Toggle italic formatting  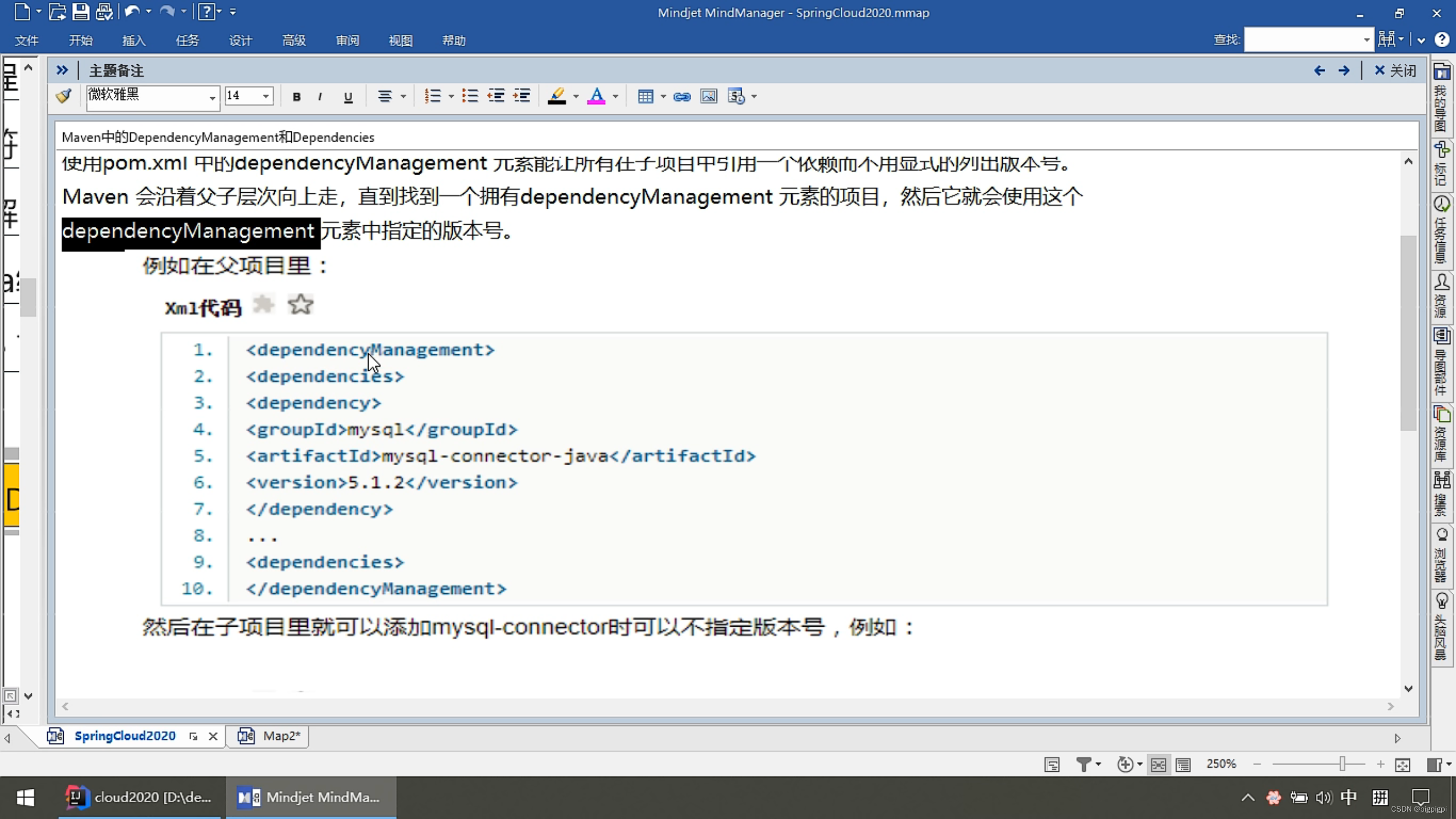point(320,97)
